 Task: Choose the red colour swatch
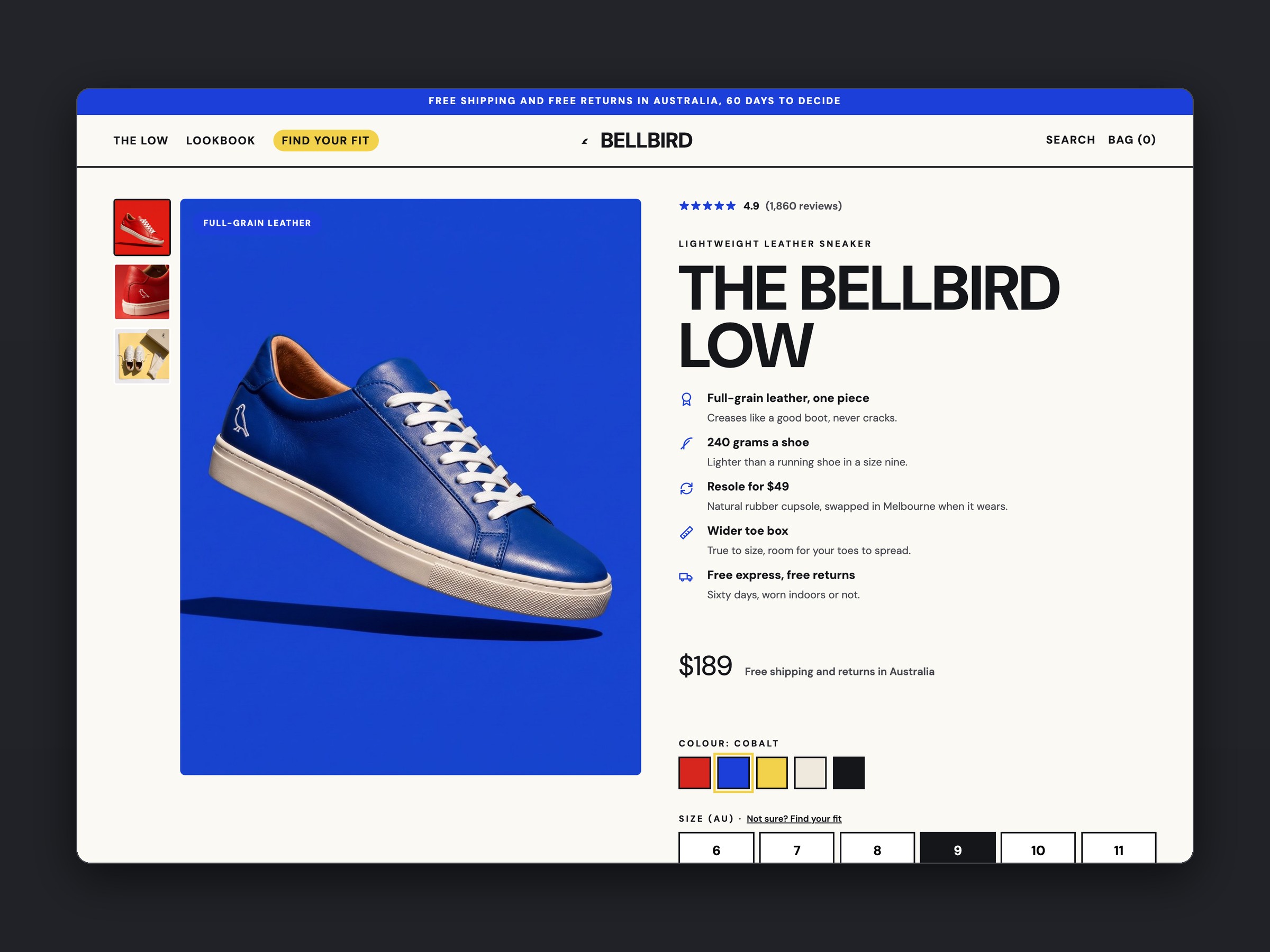tap(695, 772)
